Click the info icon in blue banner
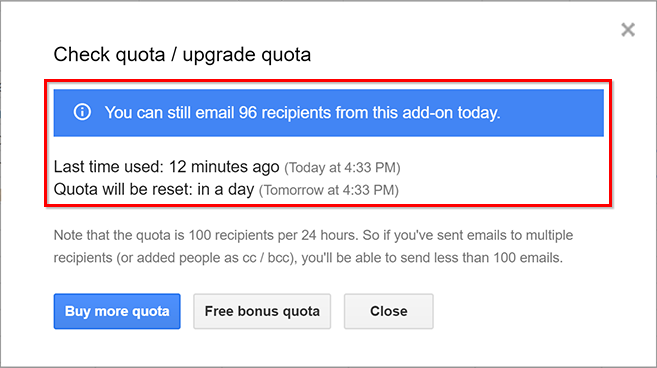 [x=82, y=112]
